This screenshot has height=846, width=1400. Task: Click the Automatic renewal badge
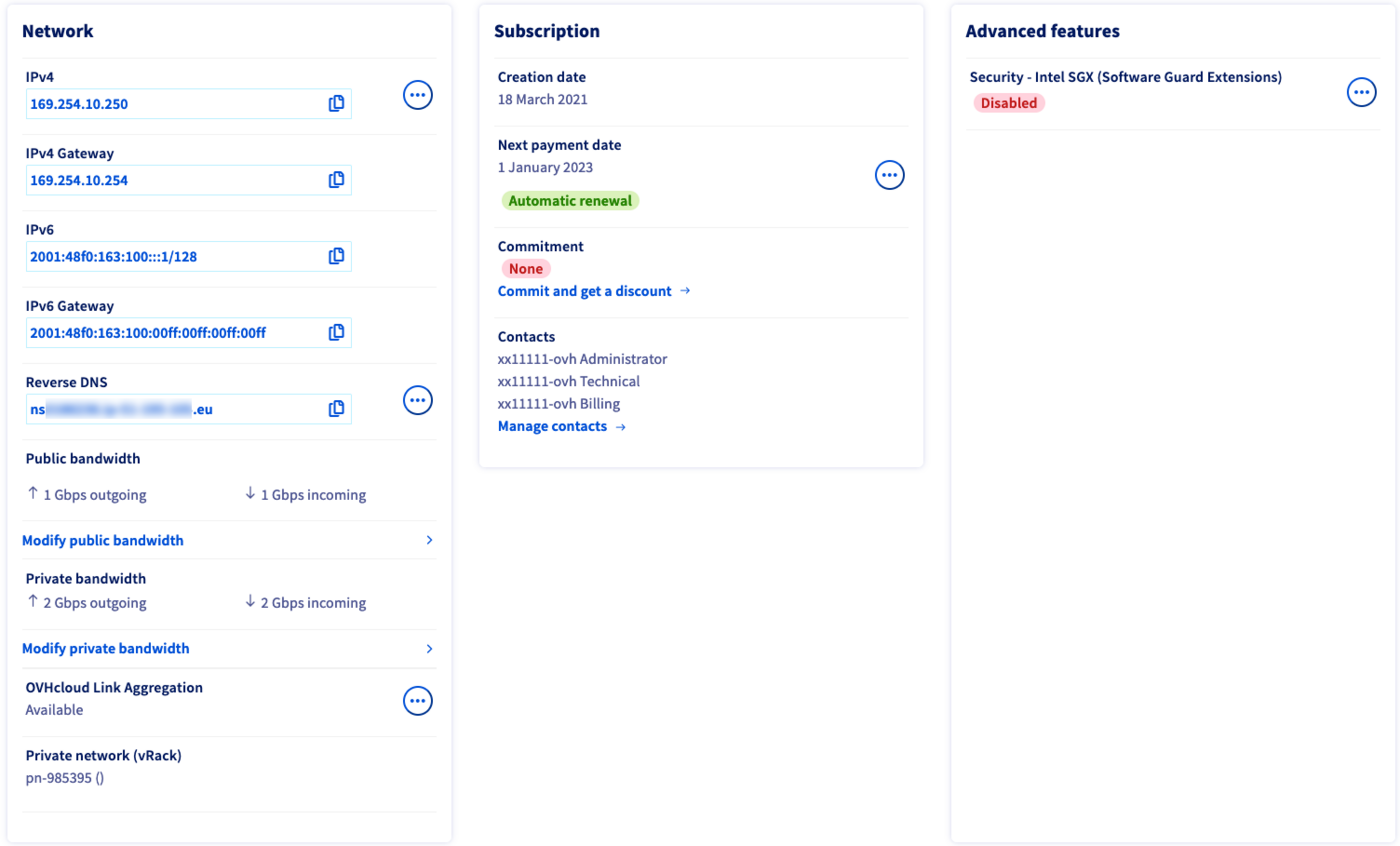[570, 200]
